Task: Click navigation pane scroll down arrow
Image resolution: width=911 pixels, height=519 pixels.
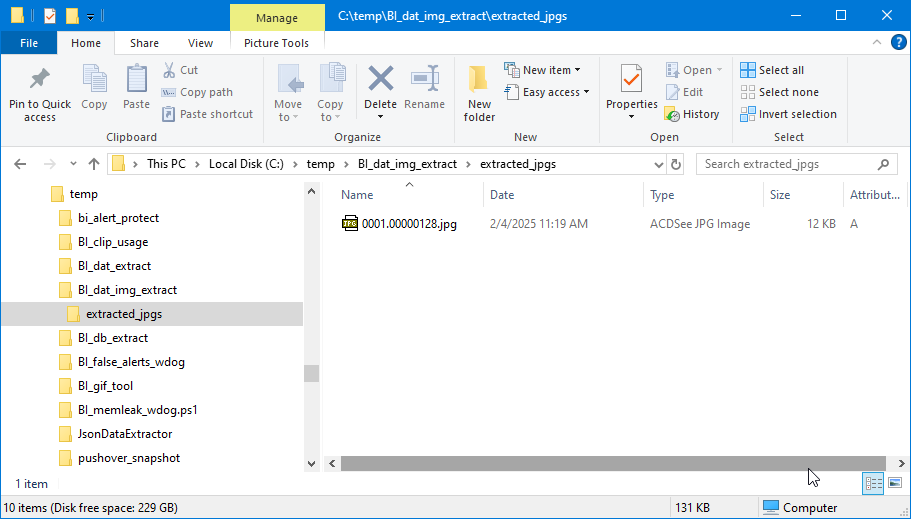Action: pyautogui.click(x=311, y=463)
